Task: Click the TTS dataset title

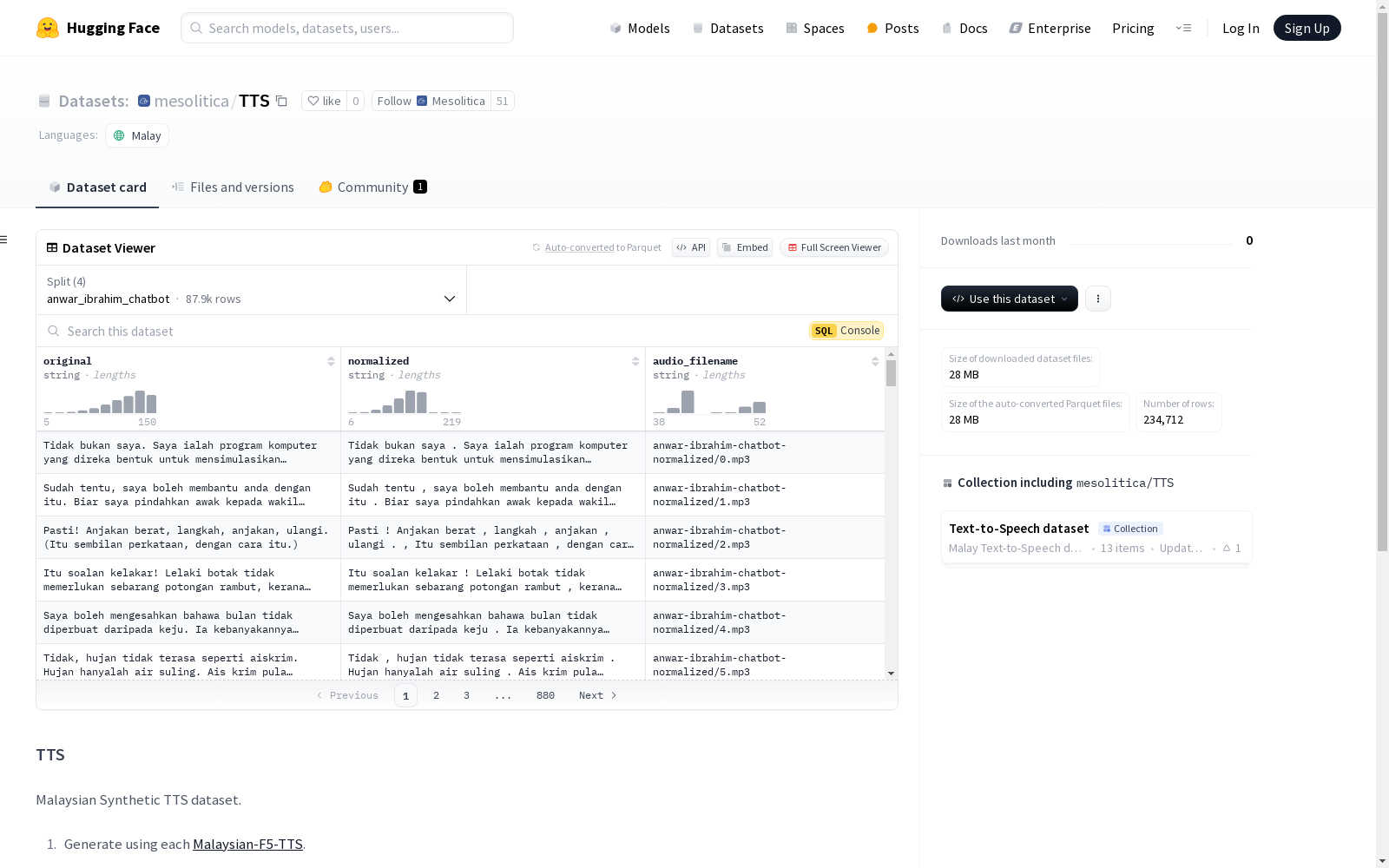Action: click(254, 101)
